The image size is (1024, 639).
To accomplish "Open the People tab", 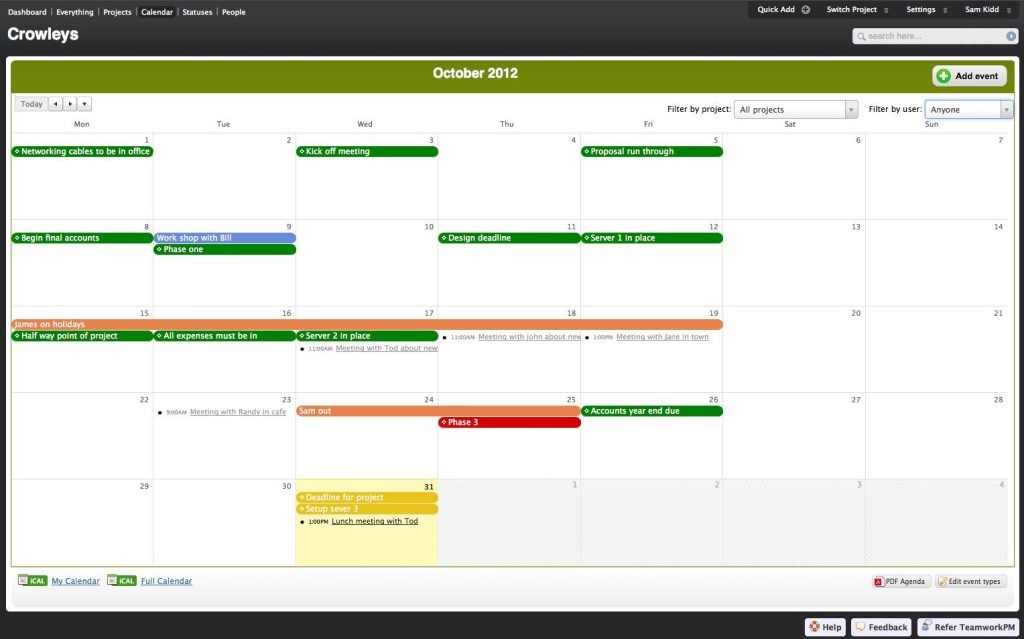I will point(233,12).
